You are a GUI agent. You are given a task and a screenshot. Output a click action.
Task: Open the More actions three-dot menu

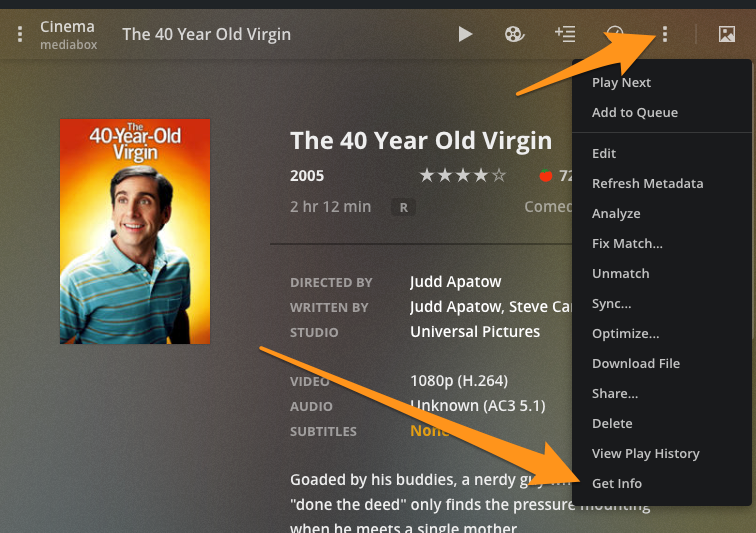pyautogui.click(x=665, y=34)
